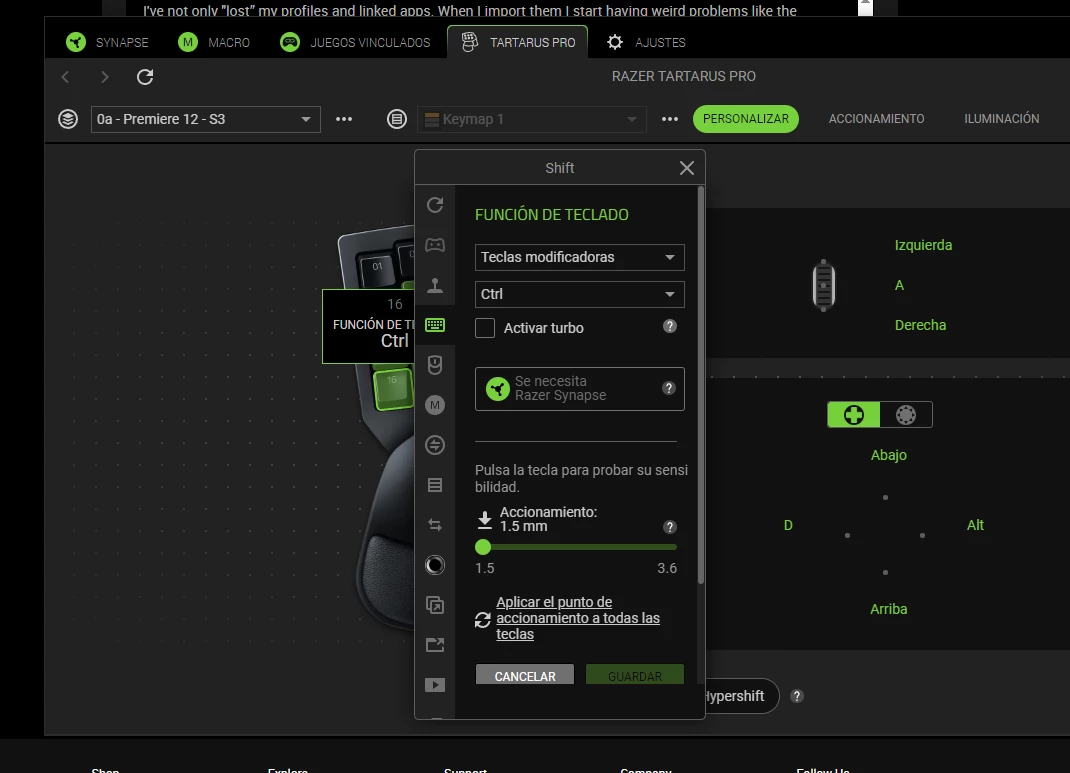The height and width of the screenshot is (773, 1070).
Task: Toggle the plus keymap view button
Action: [853, 414]
